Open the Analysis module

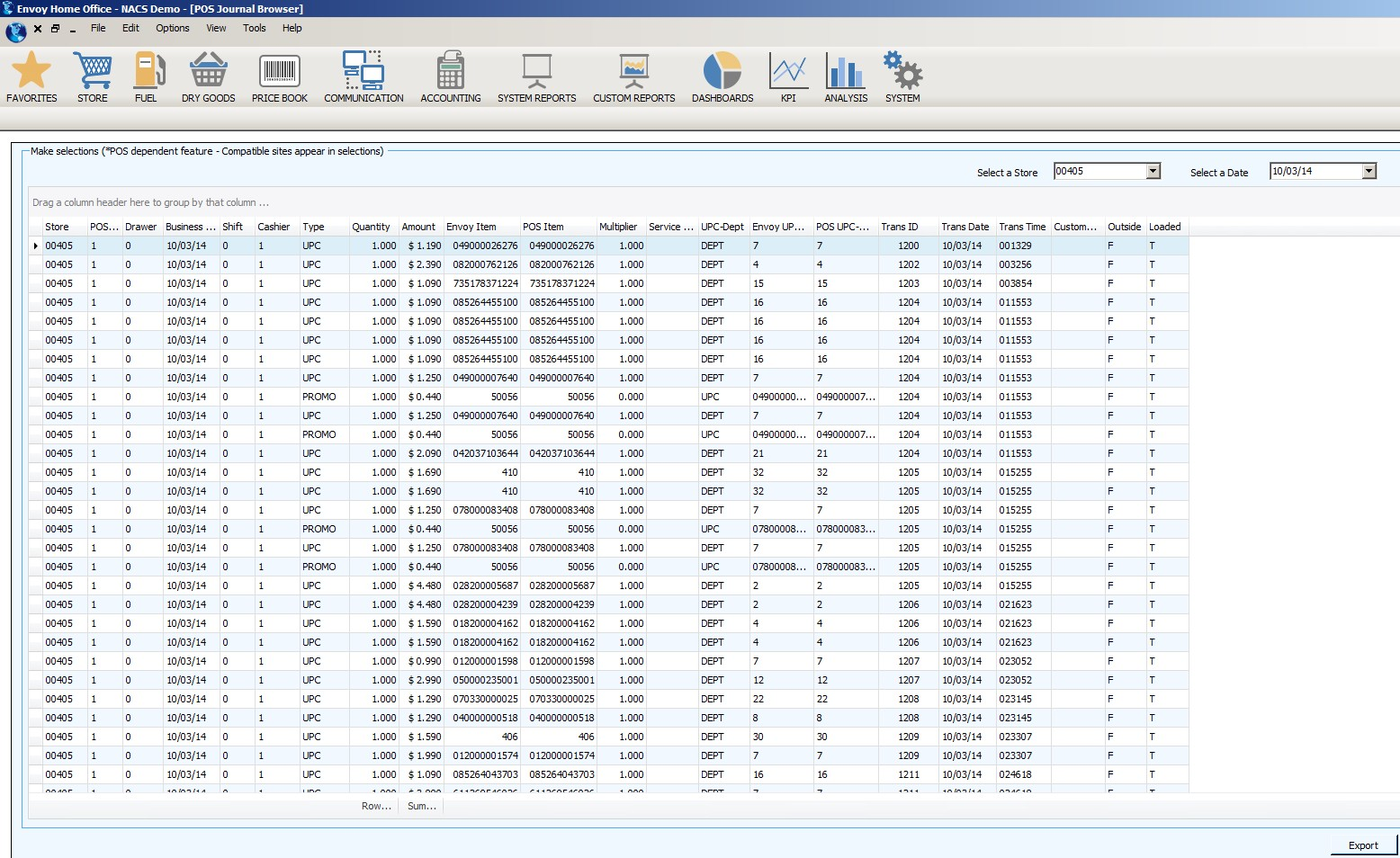pyautogui.click(x=845, y=76)
